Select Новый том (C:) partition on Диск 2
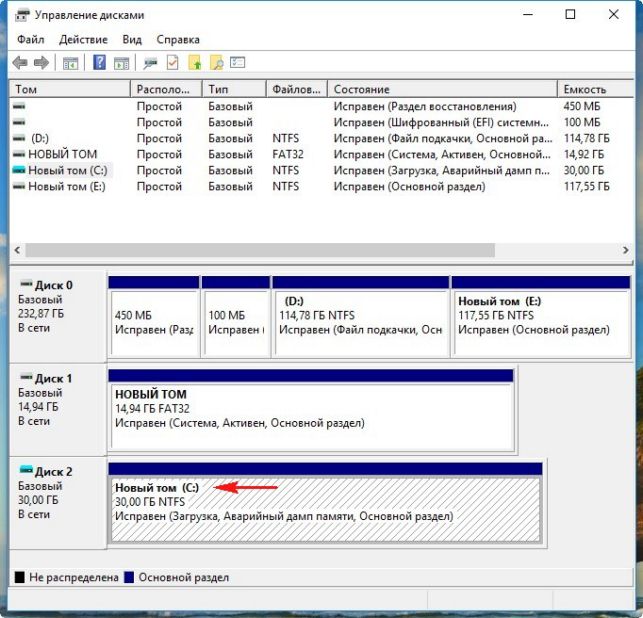The height and width of the screenshot is (618, 643). pos(326,503)
